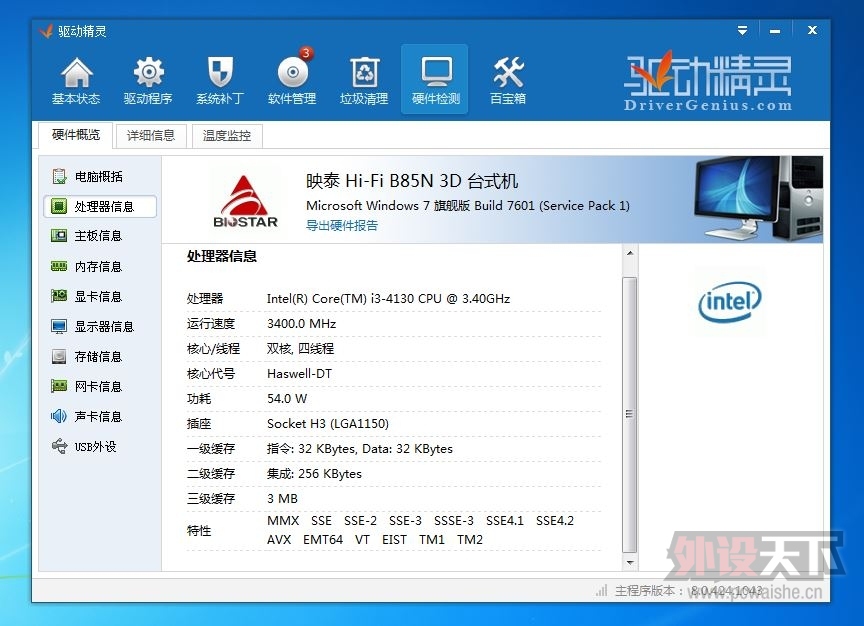This screenshot has height=626, width=864.
Task: Switch to the 温度监控 tab
Action: pyautogui.click(x=227, y=136)
